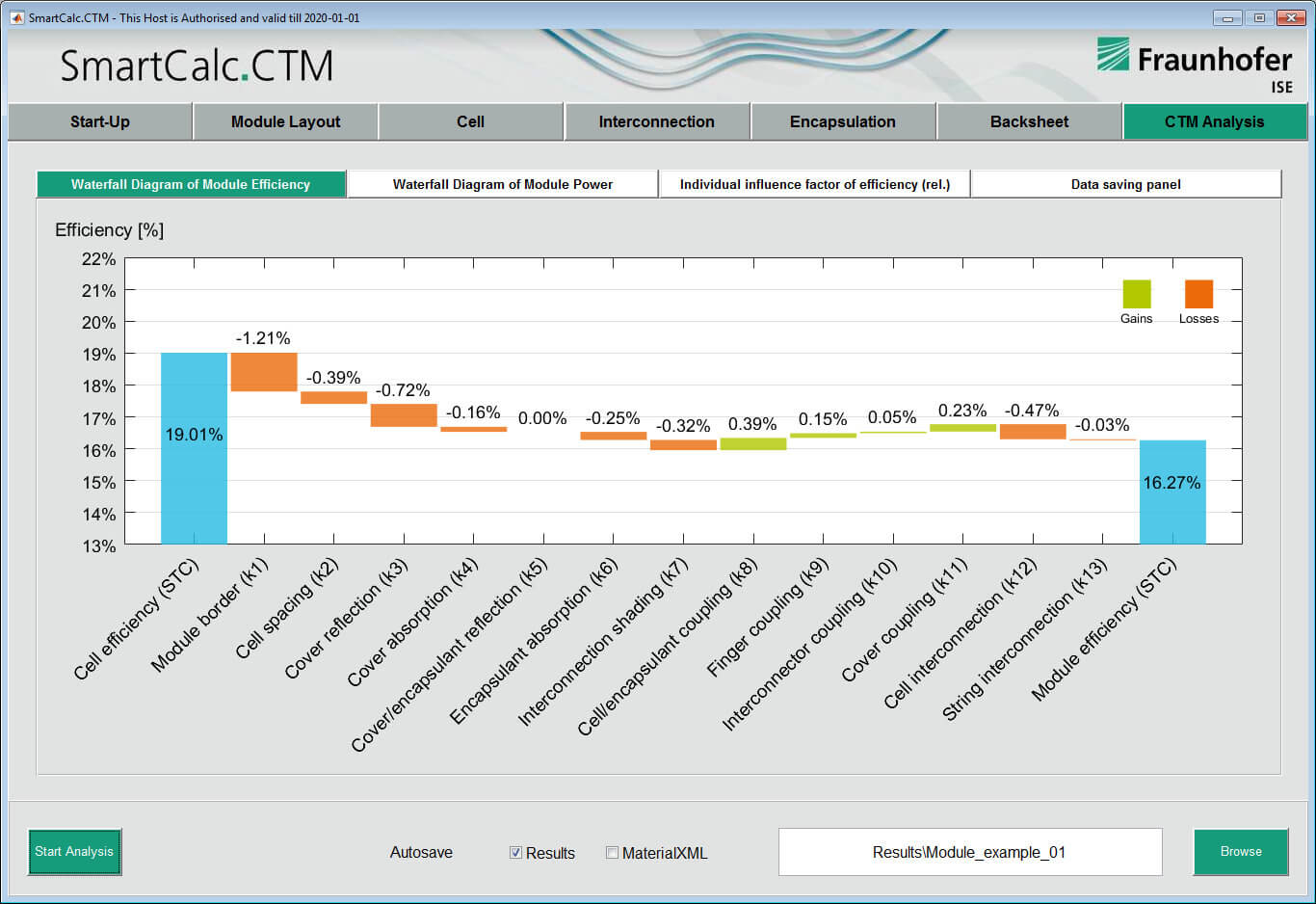The width and height of the screenshot is (1316, 904).
Task: Click the -0.16% cover absorption value label
Action: click(473, 412)
